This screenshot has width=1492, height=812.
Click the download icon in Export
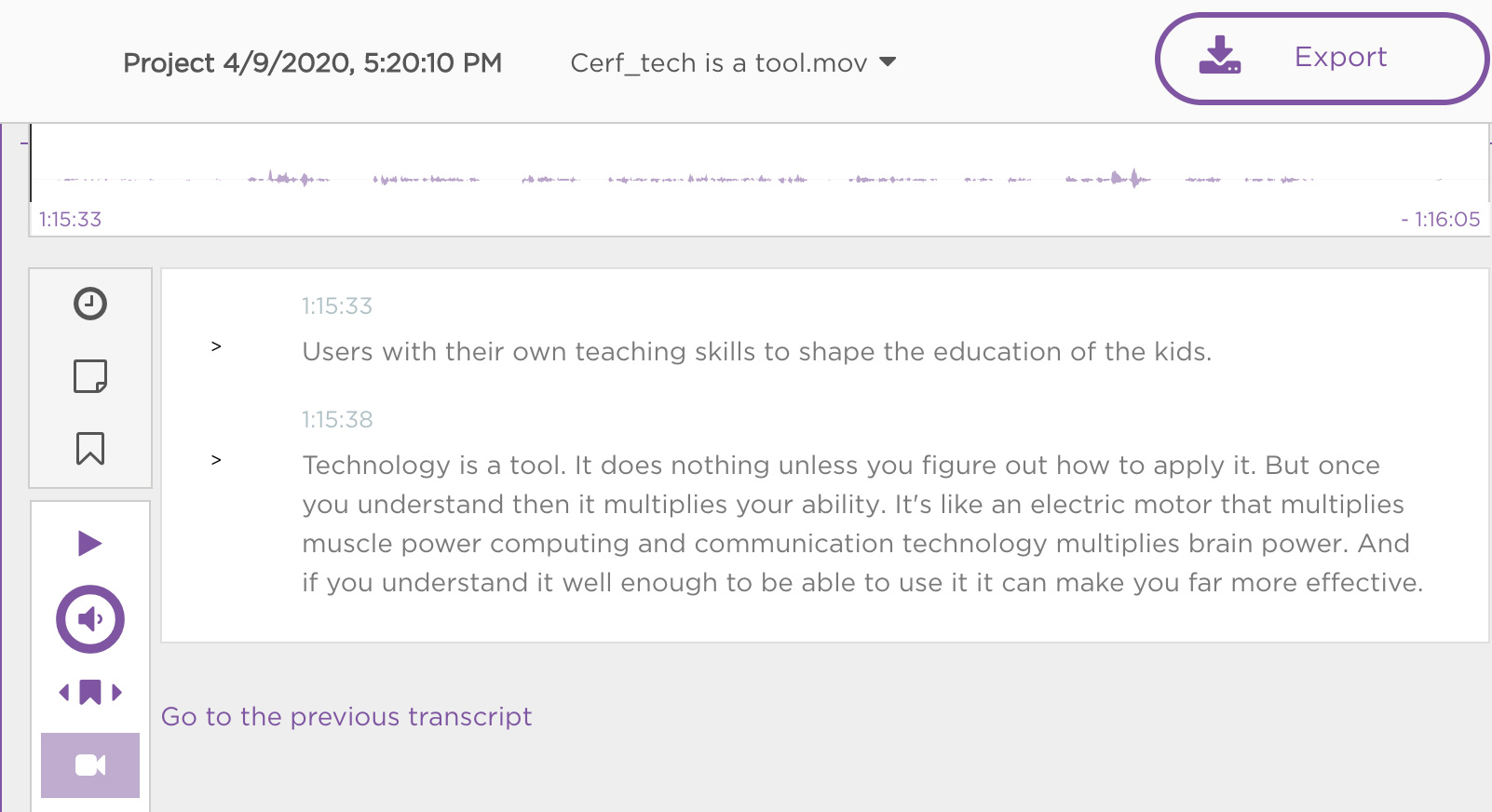point(1220,56)
